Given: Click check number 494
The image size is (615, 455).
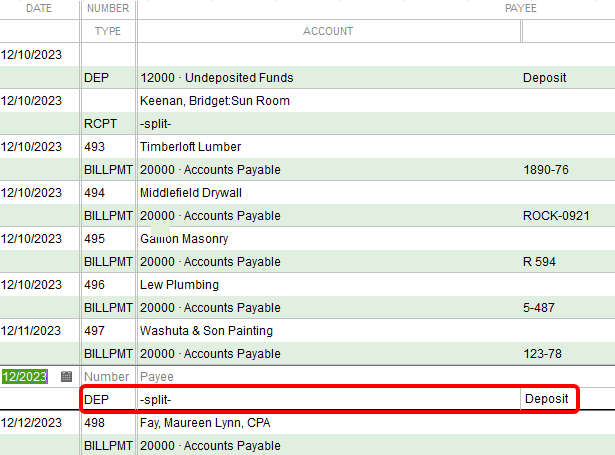Looking at the screenshot, I should (x=95, y=193).
